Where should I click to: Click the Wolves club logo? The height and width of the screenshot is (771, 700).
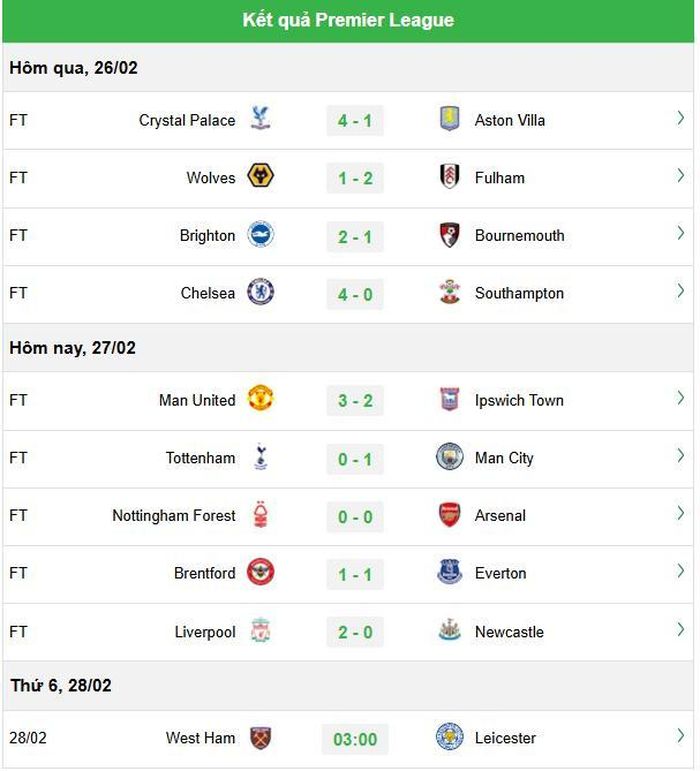[x=261, y=176]
